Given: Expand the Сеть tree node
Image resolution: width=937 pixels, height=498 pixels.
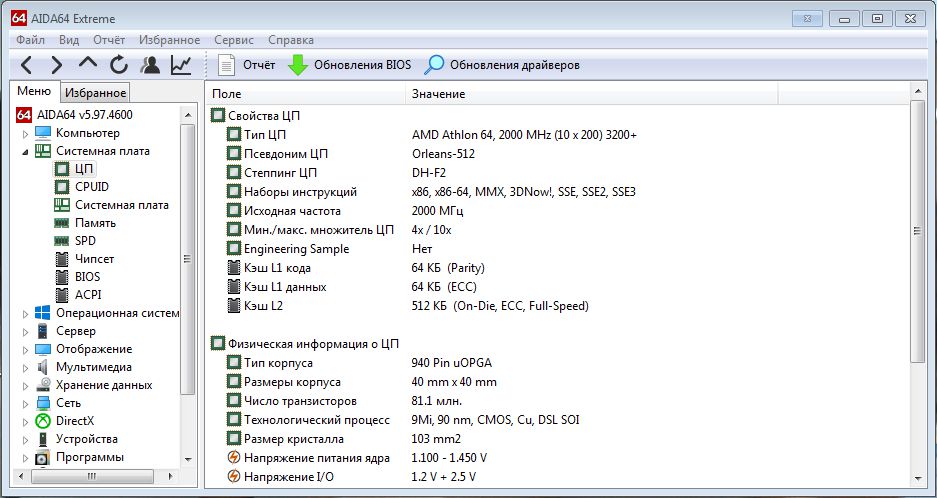Looking at the screenshot, I should [x=25, y=404].
